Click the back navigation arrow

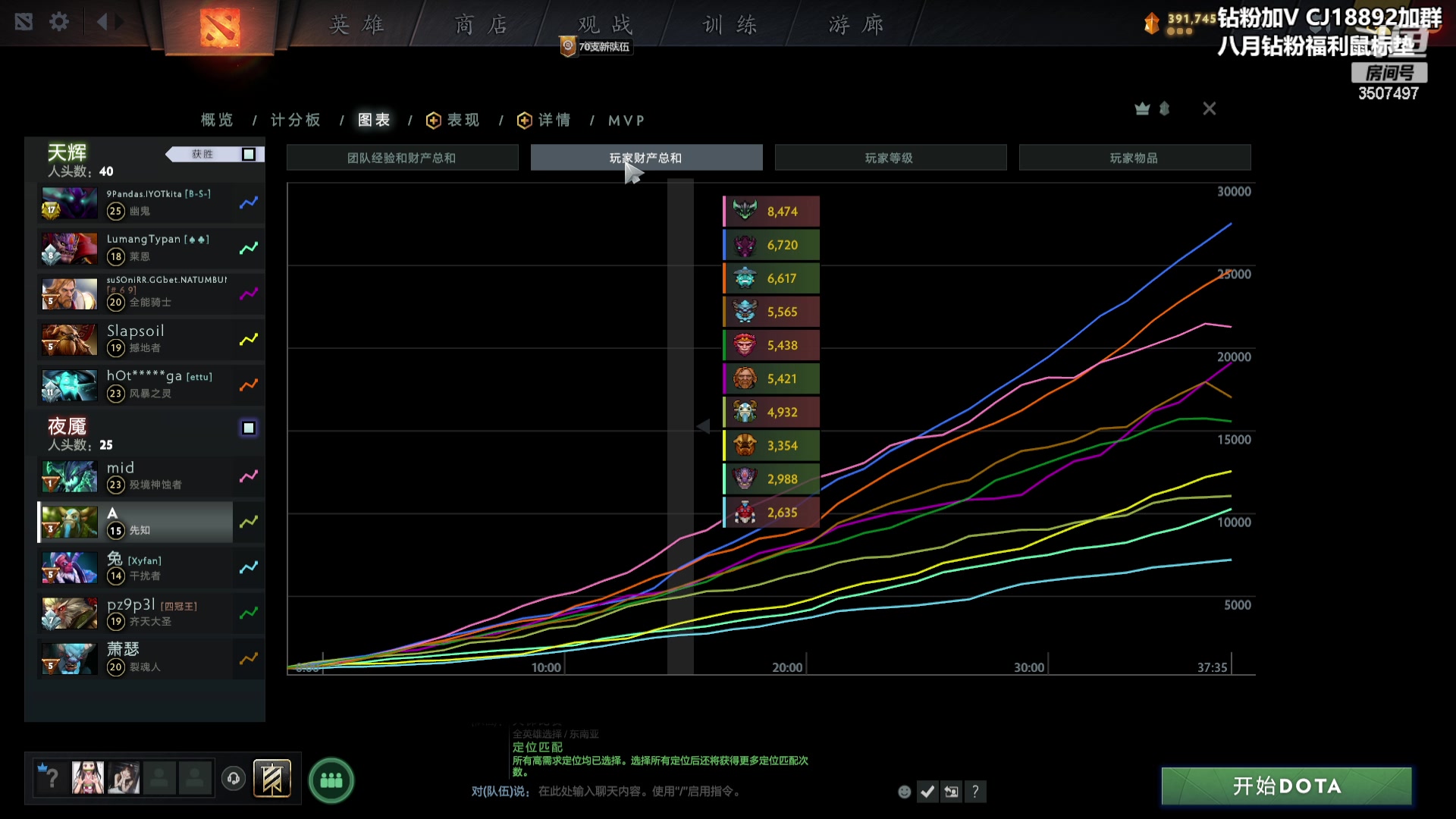[x=102, y=21]
